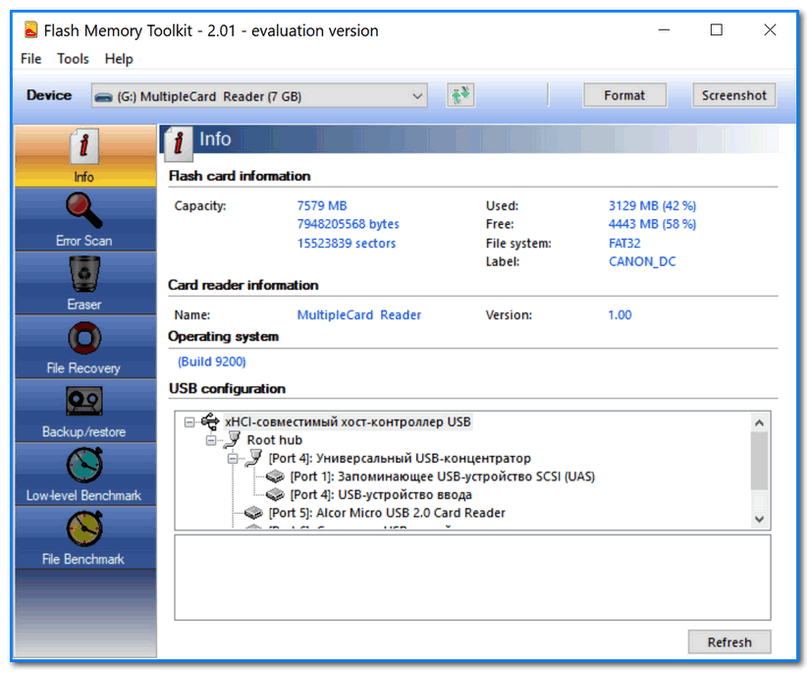810x673 pixels.
Task: Click the value 15523839 sectors
Action: [346, 243]
